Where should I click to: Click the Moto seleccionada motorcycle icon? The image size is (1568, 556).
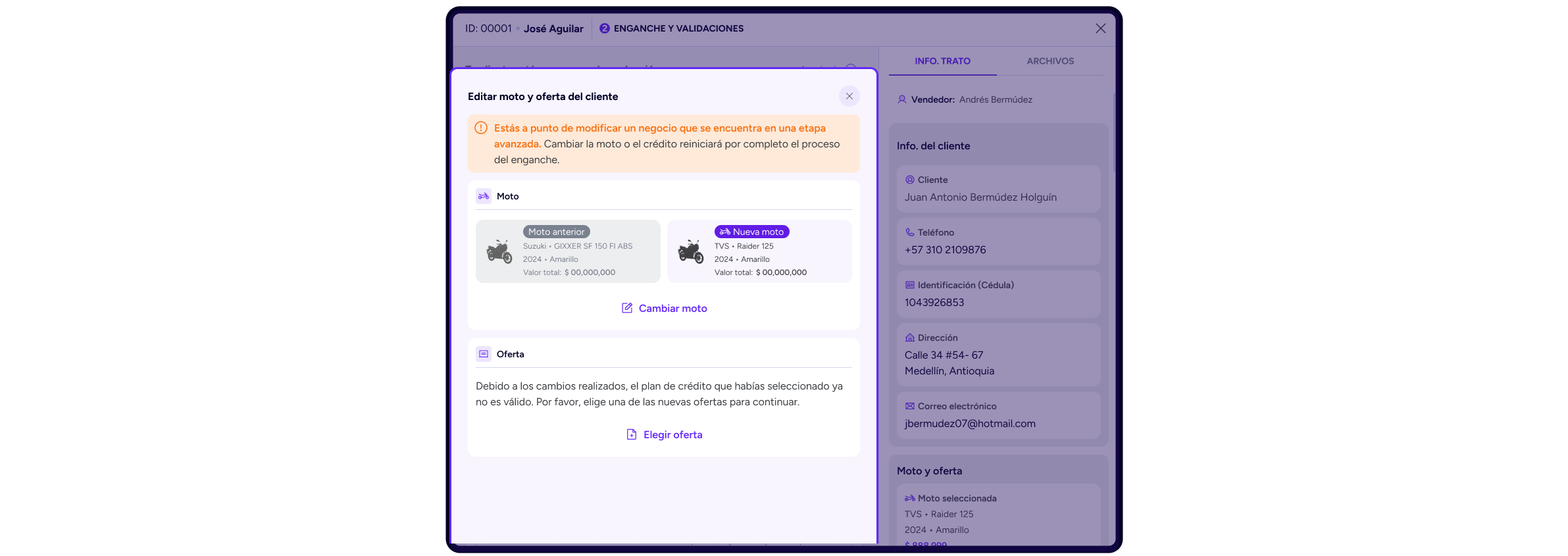(909, 498)
